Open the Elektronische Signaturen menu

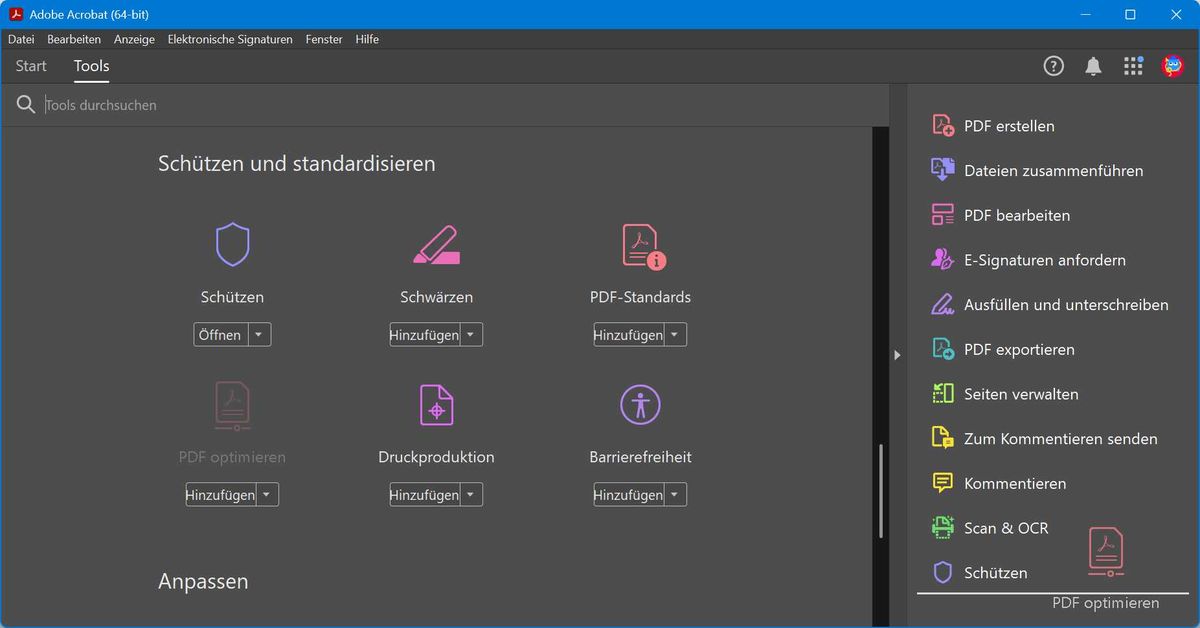point(230,39)
